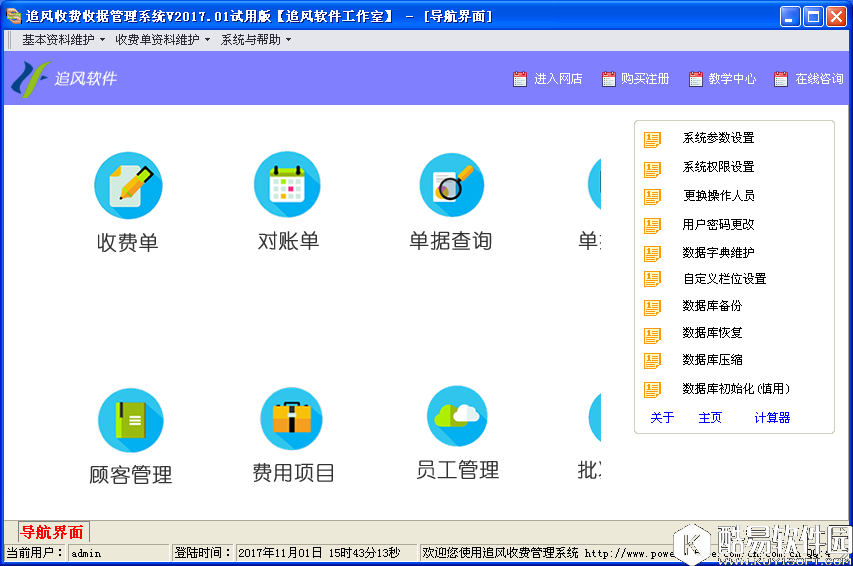Switch to the 导航界面 tab
853x566 pixels.
[x=52, y=532]
